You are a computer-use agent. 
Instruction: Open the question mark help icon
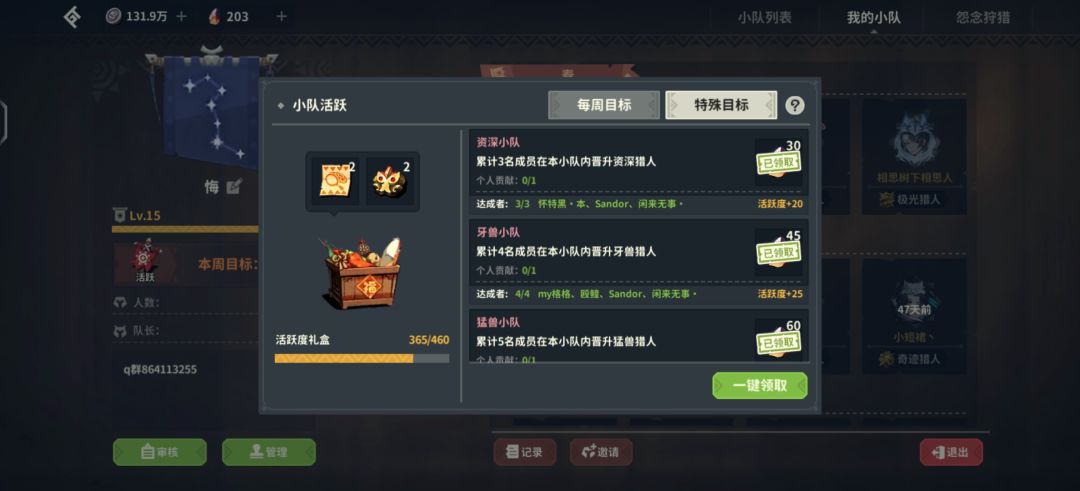tap(794, 105)
